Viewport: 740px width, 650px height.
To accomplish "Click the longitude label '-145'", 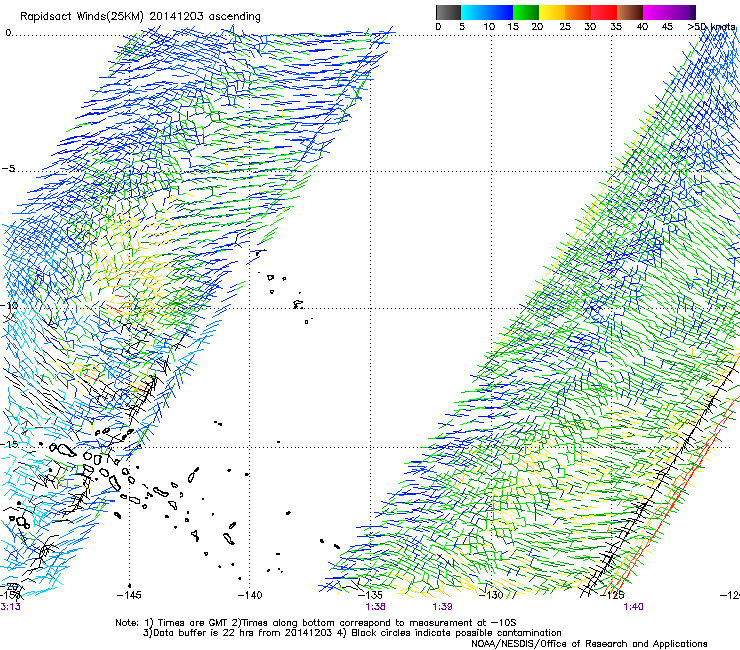I will (x=129, y=595).
